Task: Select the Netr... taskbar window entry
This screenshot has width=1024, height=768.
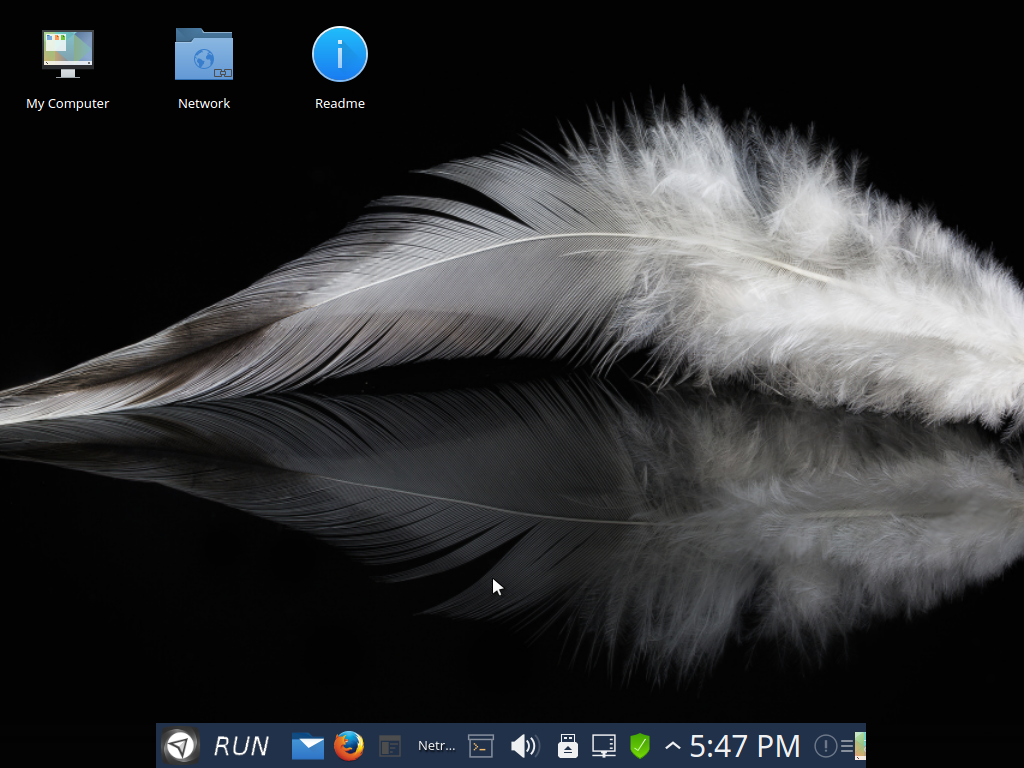Action: point(436,746)
